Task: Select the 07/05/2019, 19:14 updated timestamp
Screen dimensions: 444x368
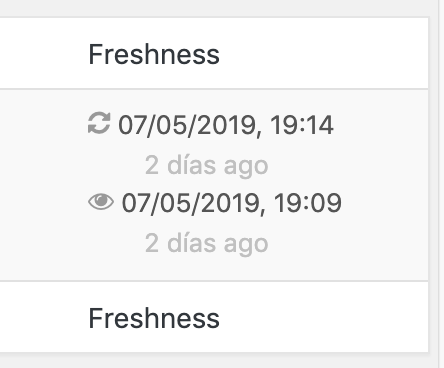Action: point(226,125)
